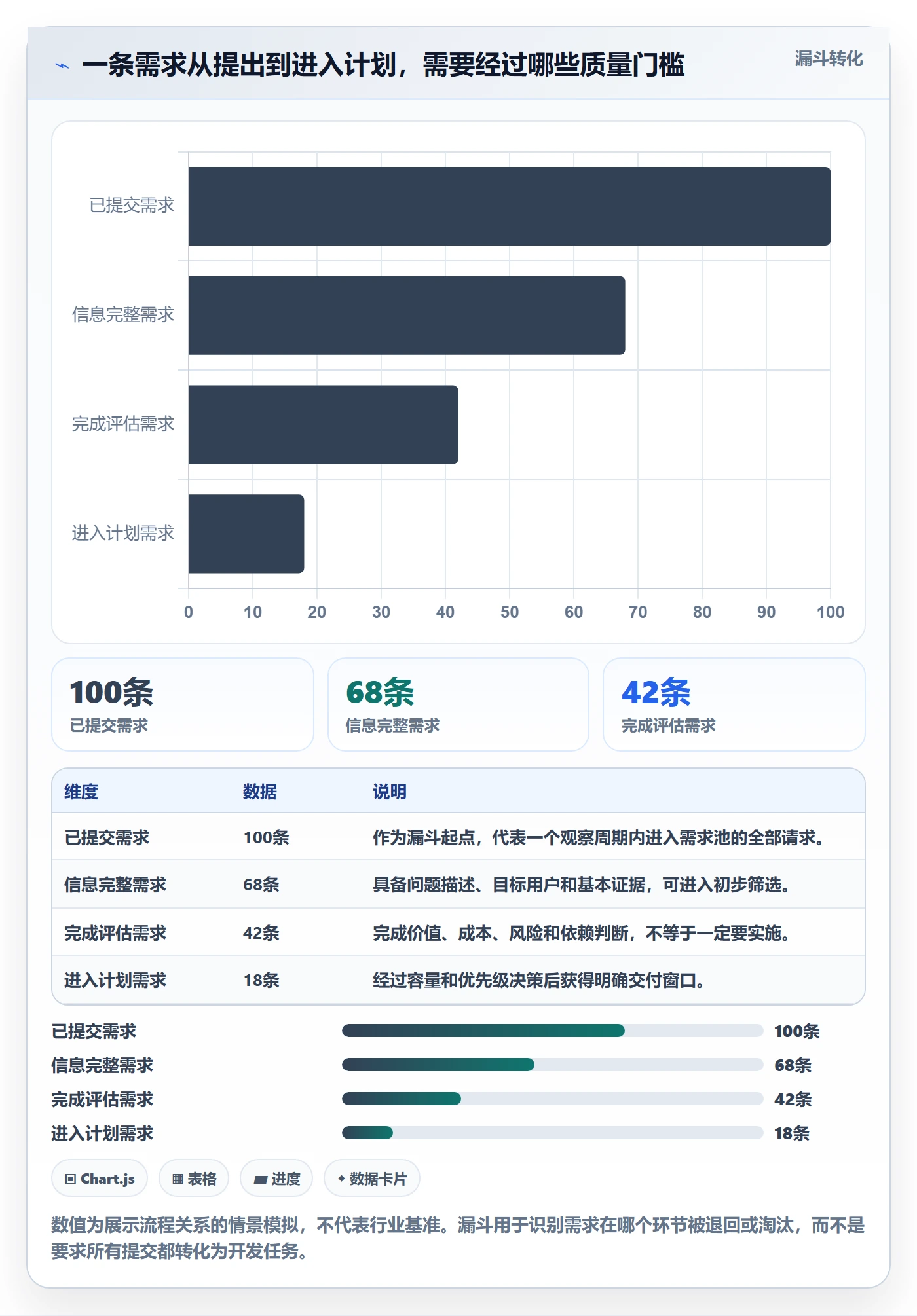Click the description starting with 作为漏斗起点
Screen dimensions: 917x1316
click(x=599, y=837)
